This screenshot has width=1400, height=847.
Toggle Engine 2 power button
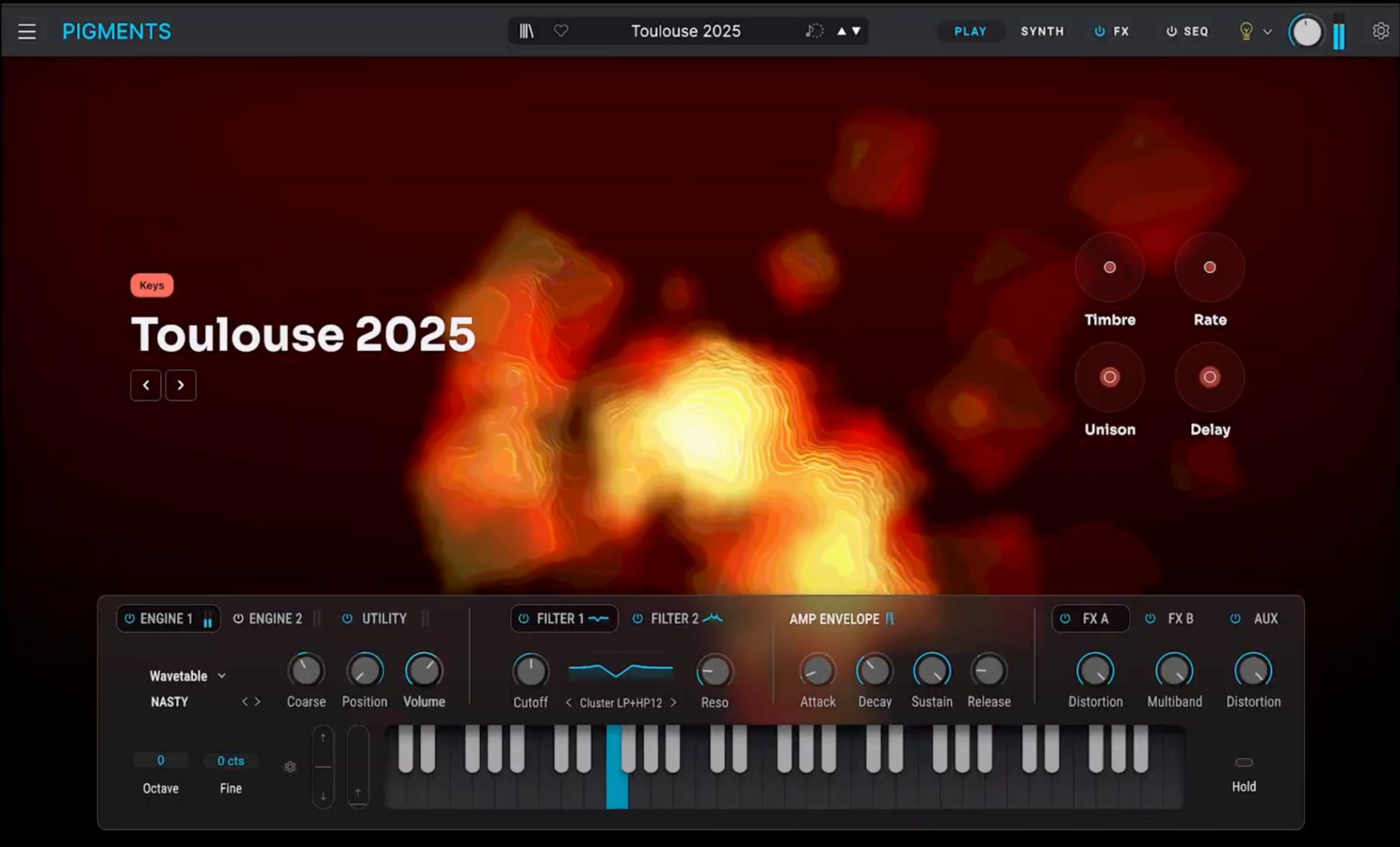pyautogui.click(x=238, y=619)
